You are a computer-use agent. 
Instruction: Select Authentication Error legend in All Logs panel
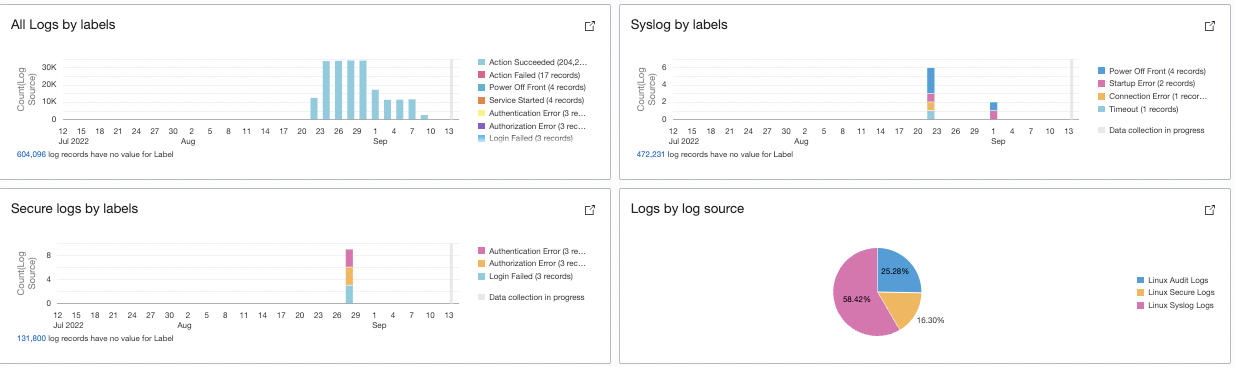[x=532, y=113]
